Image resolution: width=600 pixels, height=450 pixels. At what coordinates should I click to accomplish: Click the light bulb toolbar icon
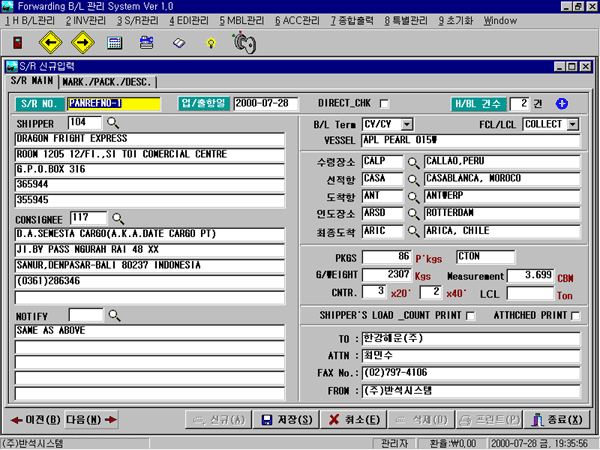(211, 43)
